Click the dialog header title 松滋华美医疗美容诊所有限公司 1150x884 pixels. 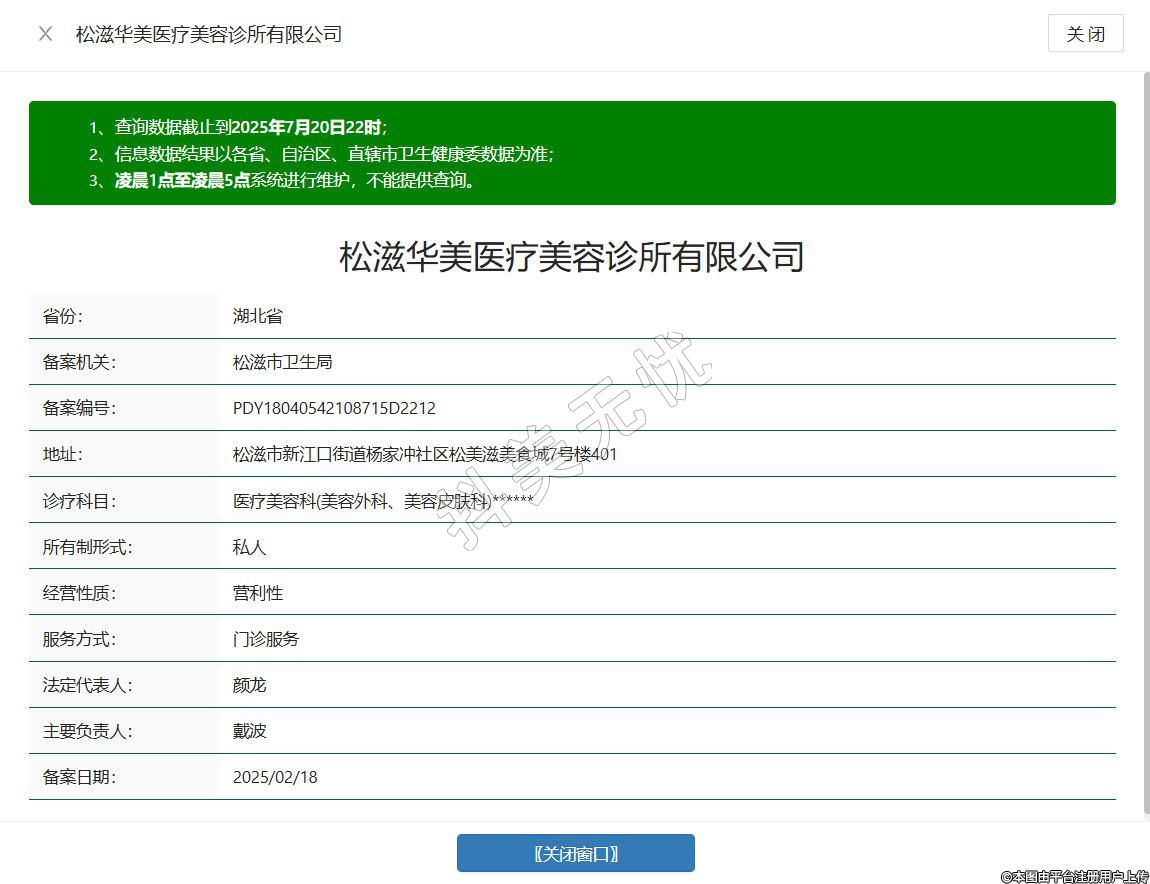(x=209, y=34)
